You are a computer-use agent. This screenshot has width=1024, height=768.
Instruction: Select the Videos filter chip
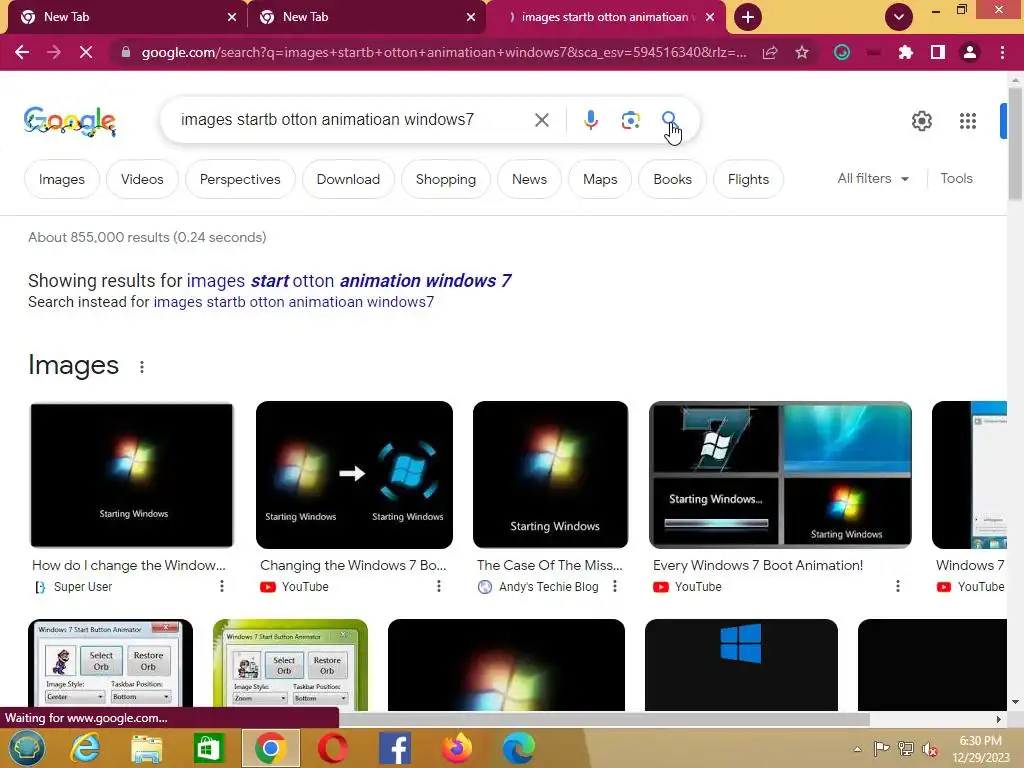tap(142, 179)
